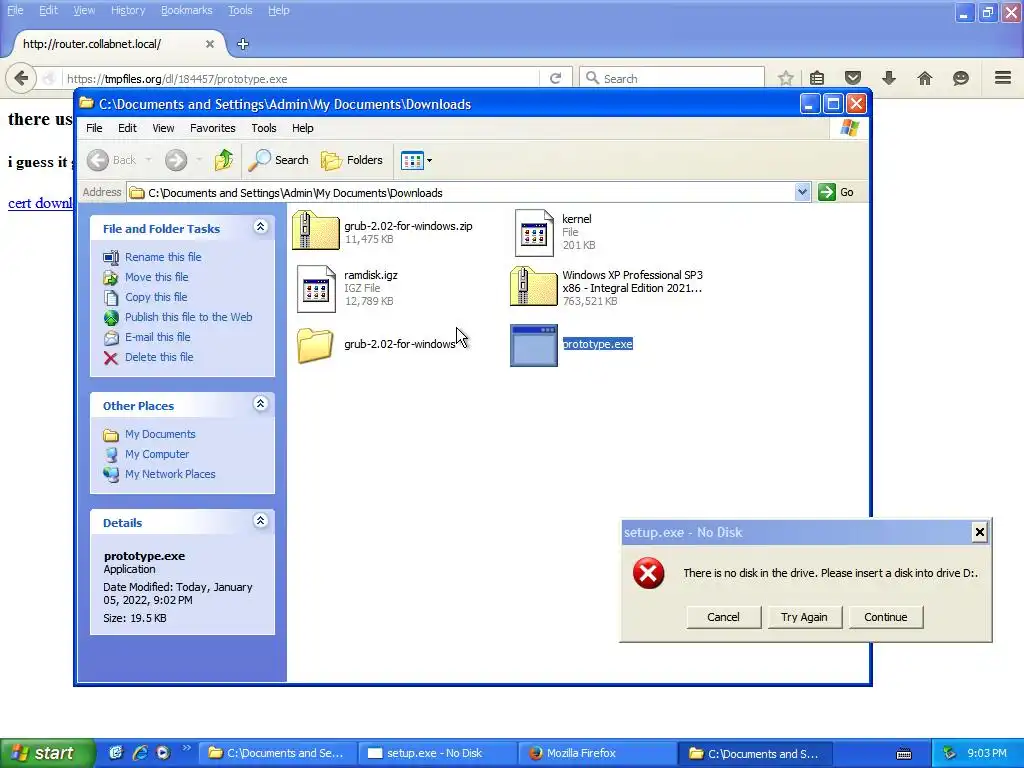Select the kernel file icon
Image resolution: width=1024 pixels, height=768 pixels.
[x=534, y=233]
